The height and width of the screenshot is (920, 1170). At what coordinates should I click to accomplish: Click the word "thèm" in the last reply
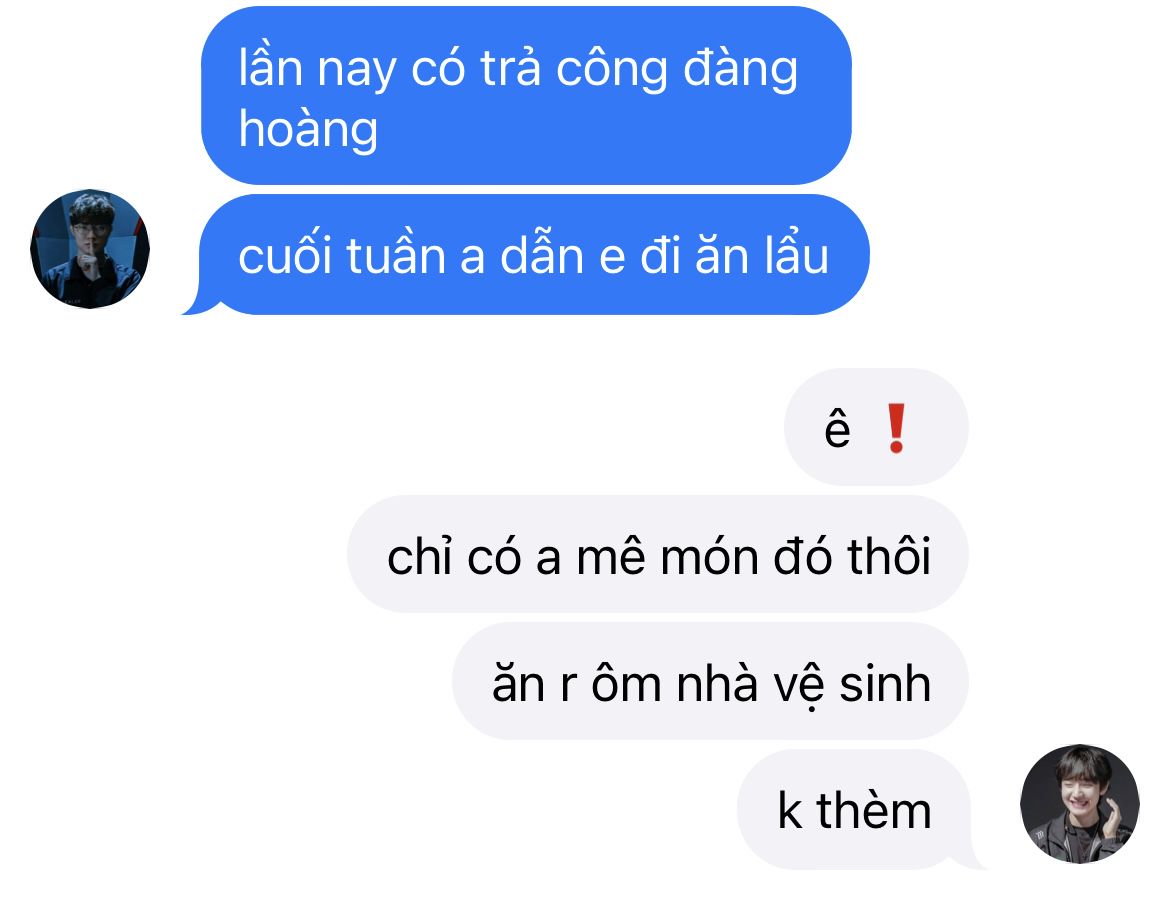874,810
